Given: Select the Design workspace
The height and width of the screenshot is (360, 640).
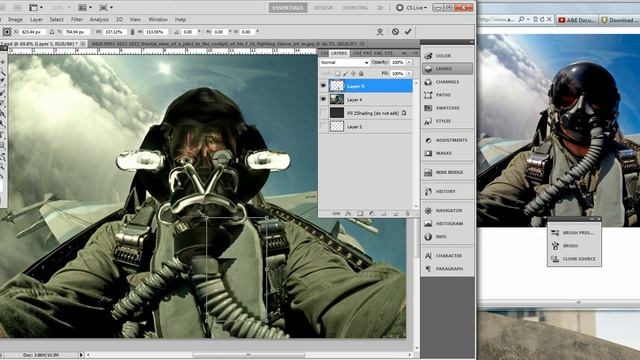Looking at the screenshot, I should pos(323,7).
